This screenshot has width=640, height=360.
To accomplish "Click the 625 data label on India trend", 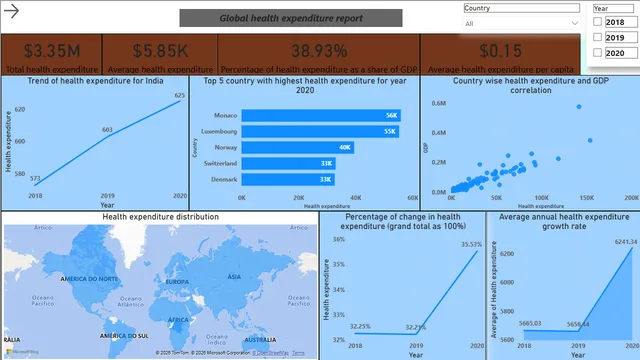I will click(x=180, y=95).
